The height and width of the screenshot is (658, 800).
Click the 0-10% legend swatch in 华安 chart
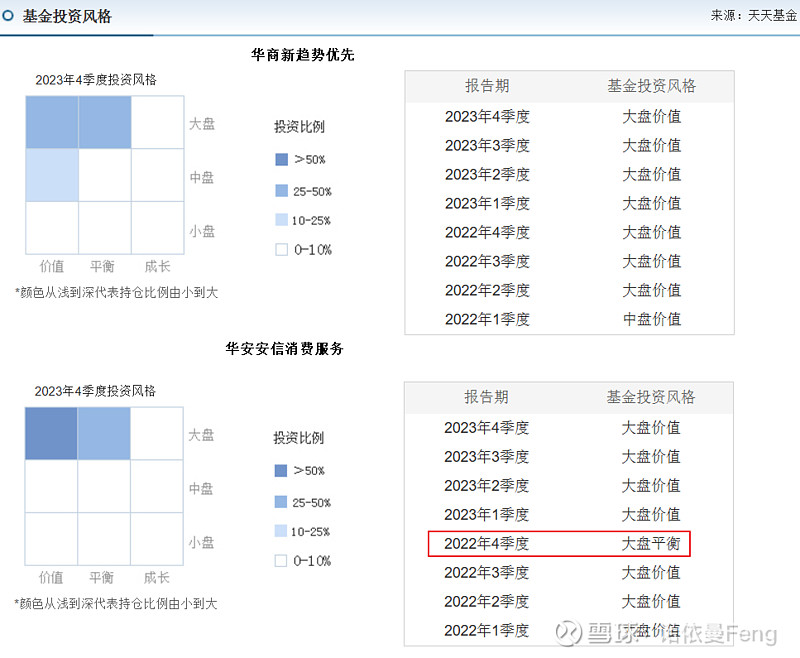pyautogui.click(x=281, y=561)
